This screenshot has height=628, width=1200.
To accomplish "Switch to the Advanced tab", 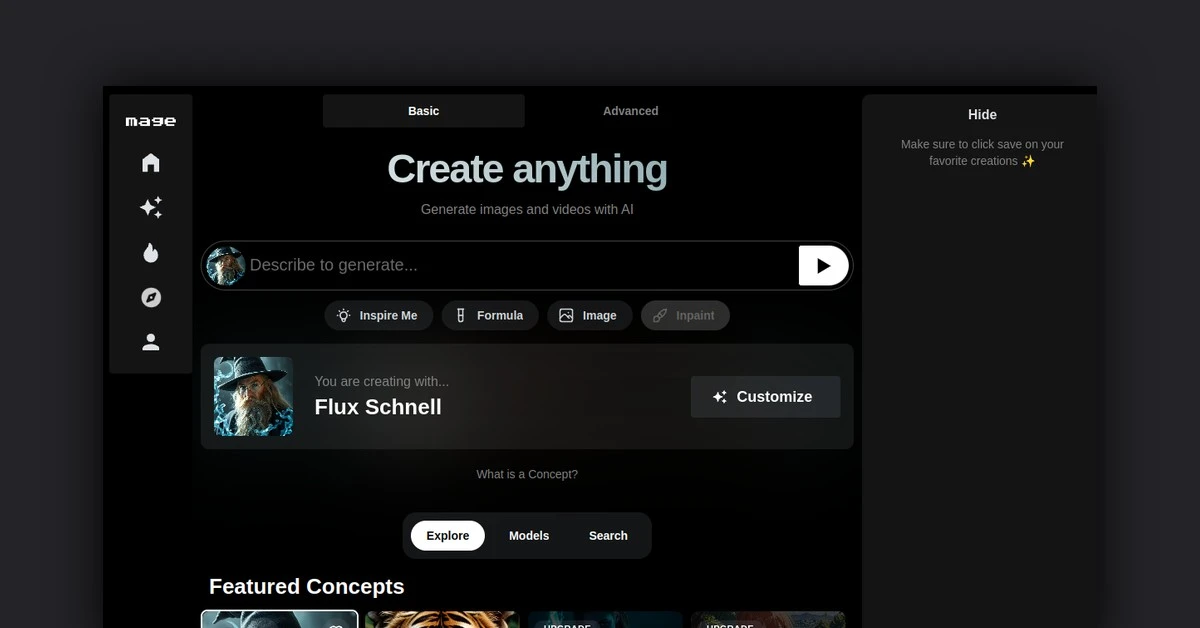I will 630,111.
